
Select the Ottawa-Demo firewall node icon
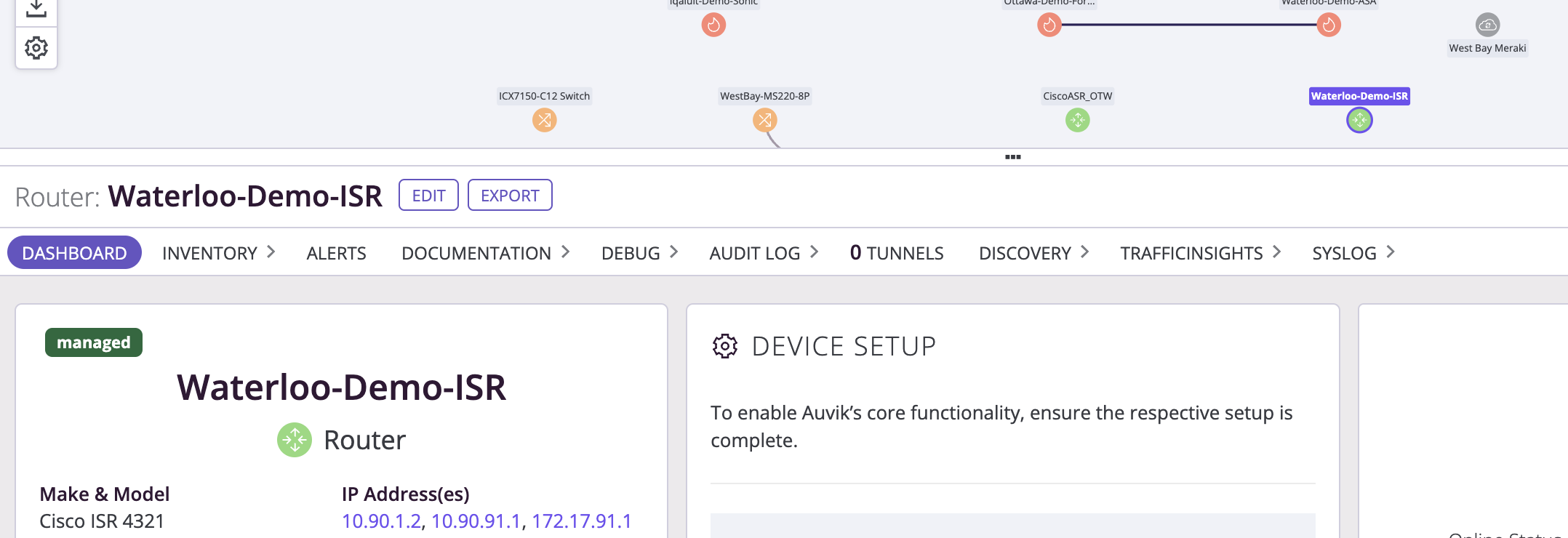tap(1049, 25)
